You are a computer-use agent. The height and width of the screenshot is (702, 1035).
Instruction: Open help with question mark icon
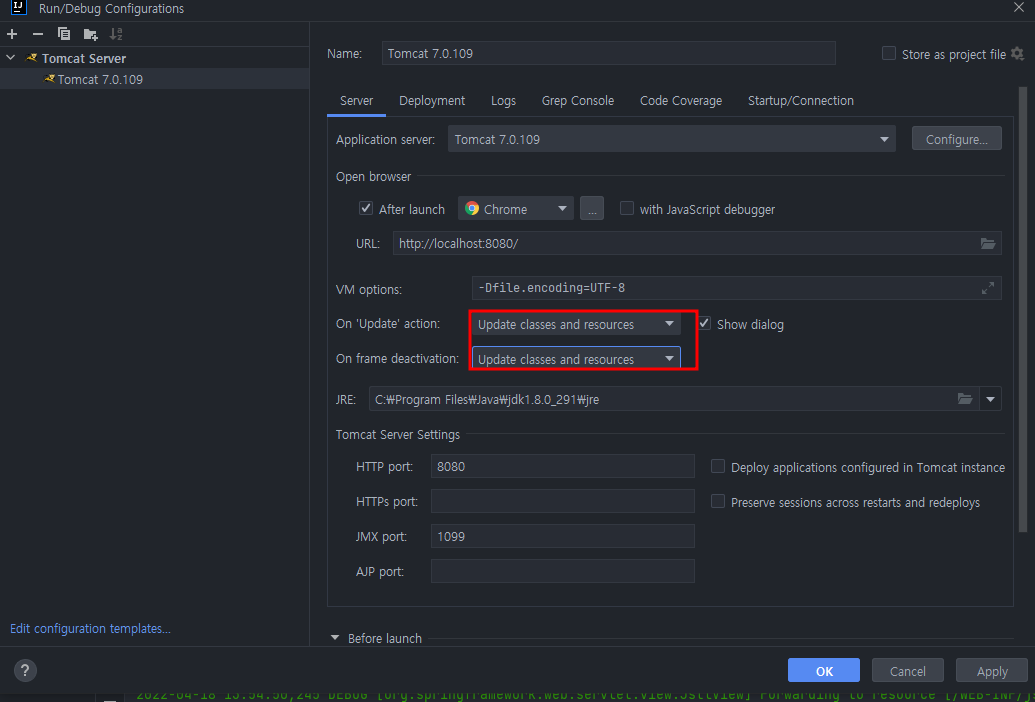pyautogui.click(x=25, y=671)
